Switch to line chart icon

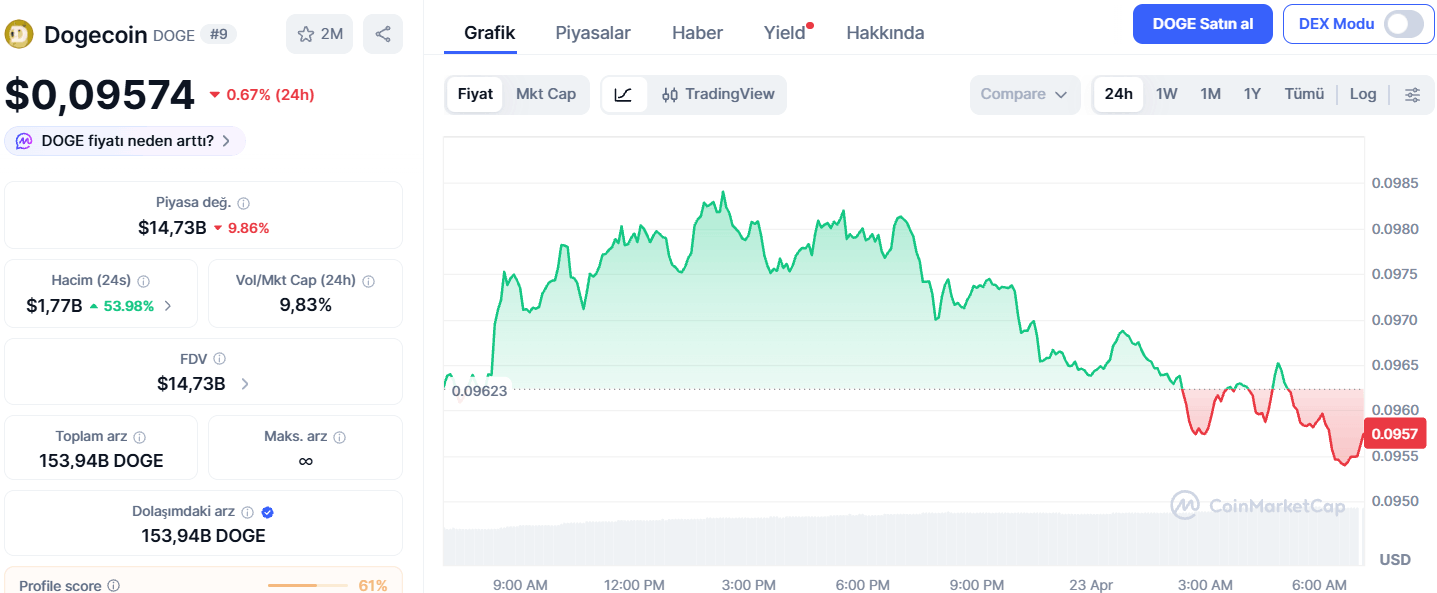[623, 94]
